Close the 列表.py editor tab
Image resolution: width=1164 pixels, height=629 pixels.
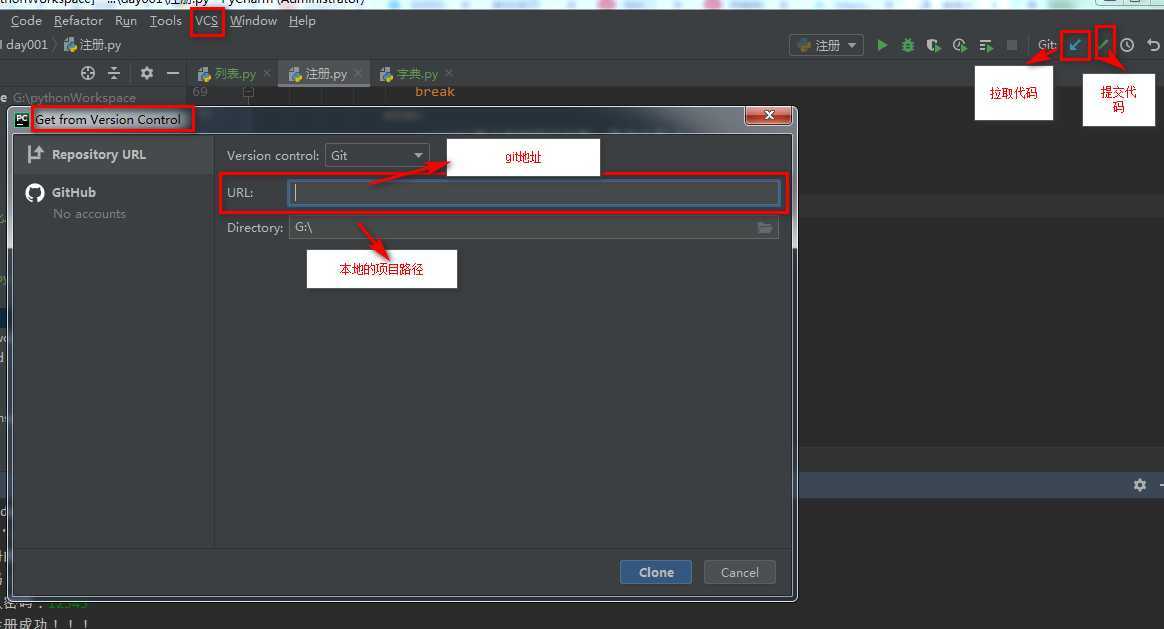click(x=267, y=73)
